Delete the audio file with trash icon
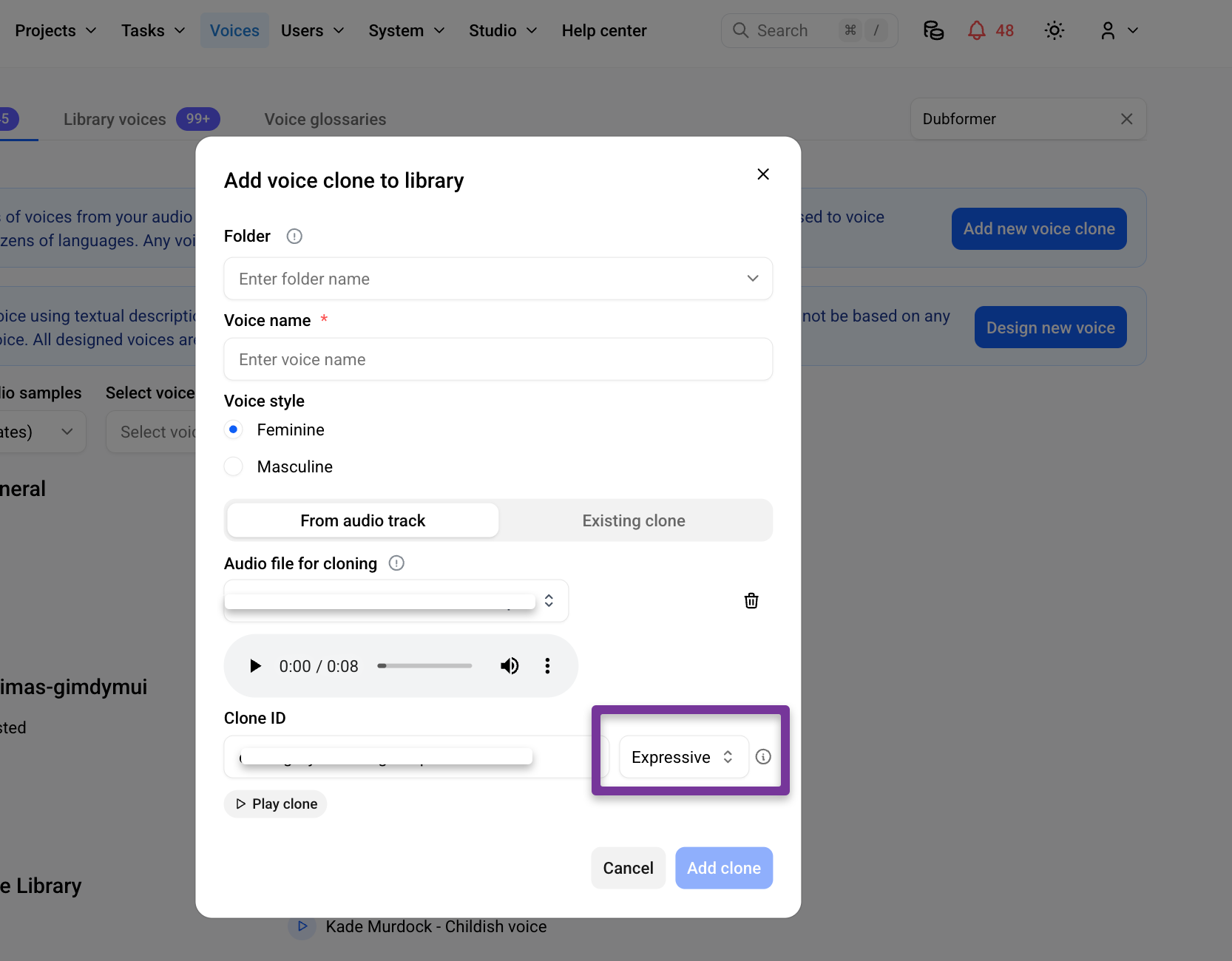The height and width of the screenshot is (961, 1232). 751,601
